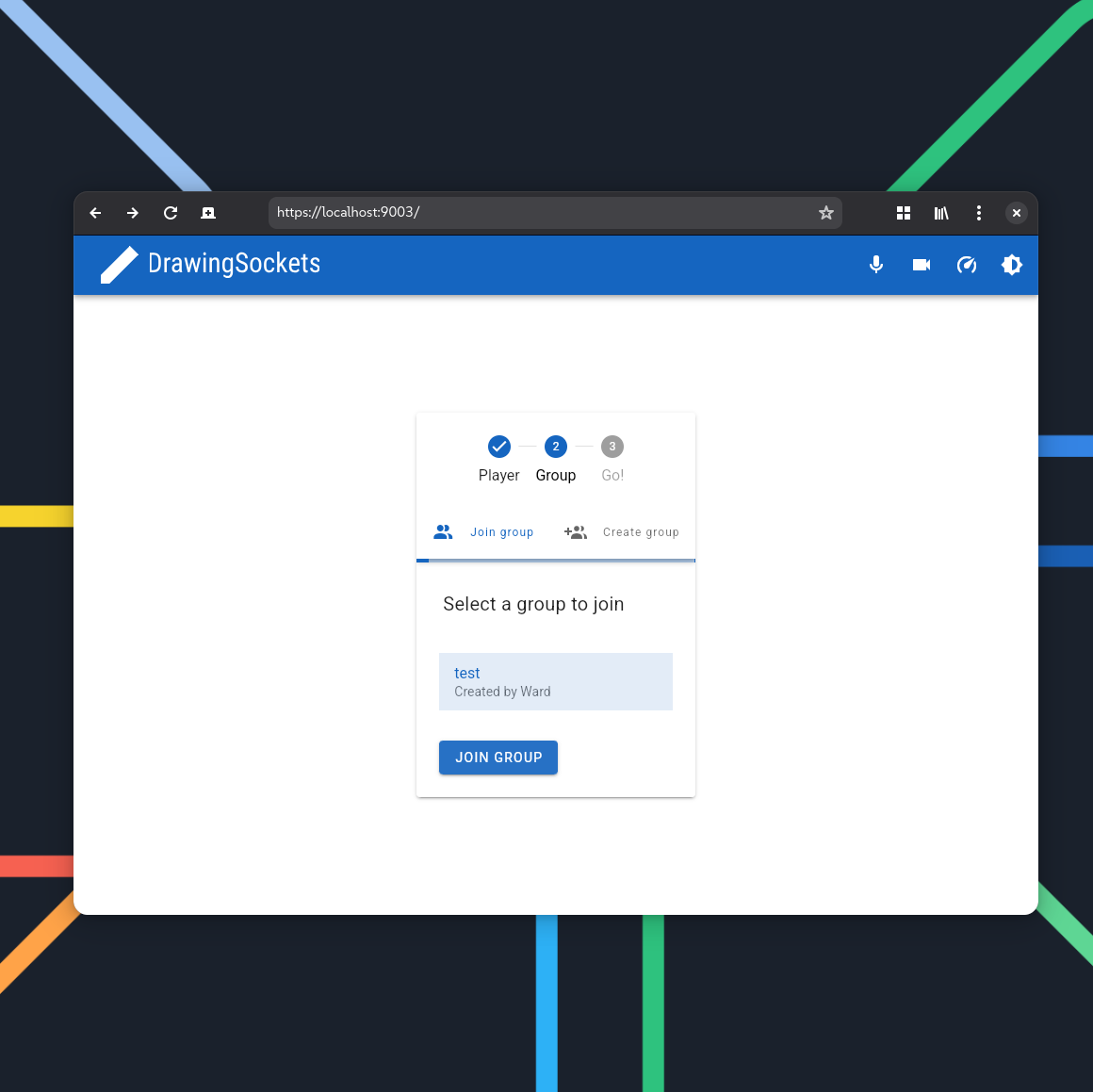Click the completed Player step checkmark

[499, 447]
